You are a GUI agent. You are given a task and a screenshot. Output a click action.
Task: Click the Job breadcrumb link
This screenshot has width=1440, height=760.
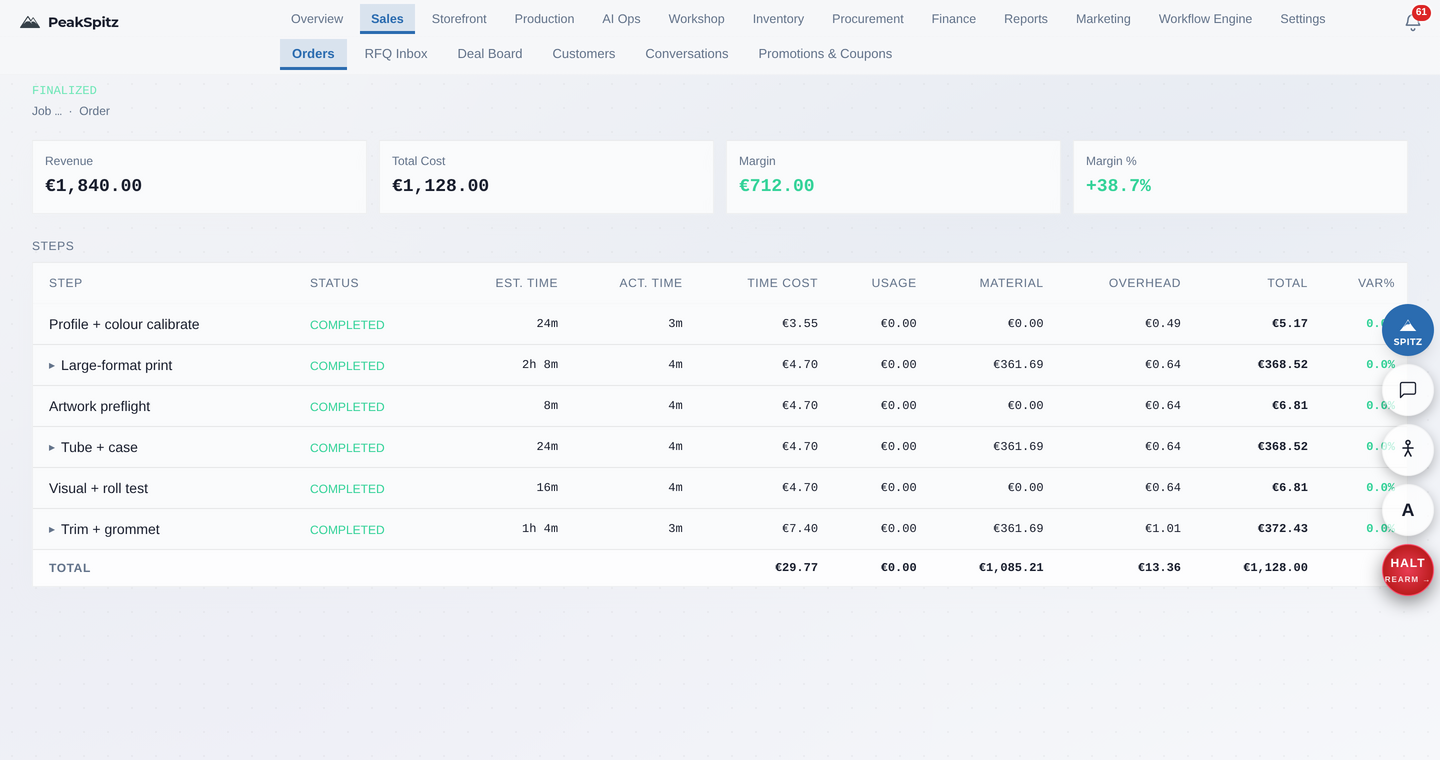coord(47,111)
